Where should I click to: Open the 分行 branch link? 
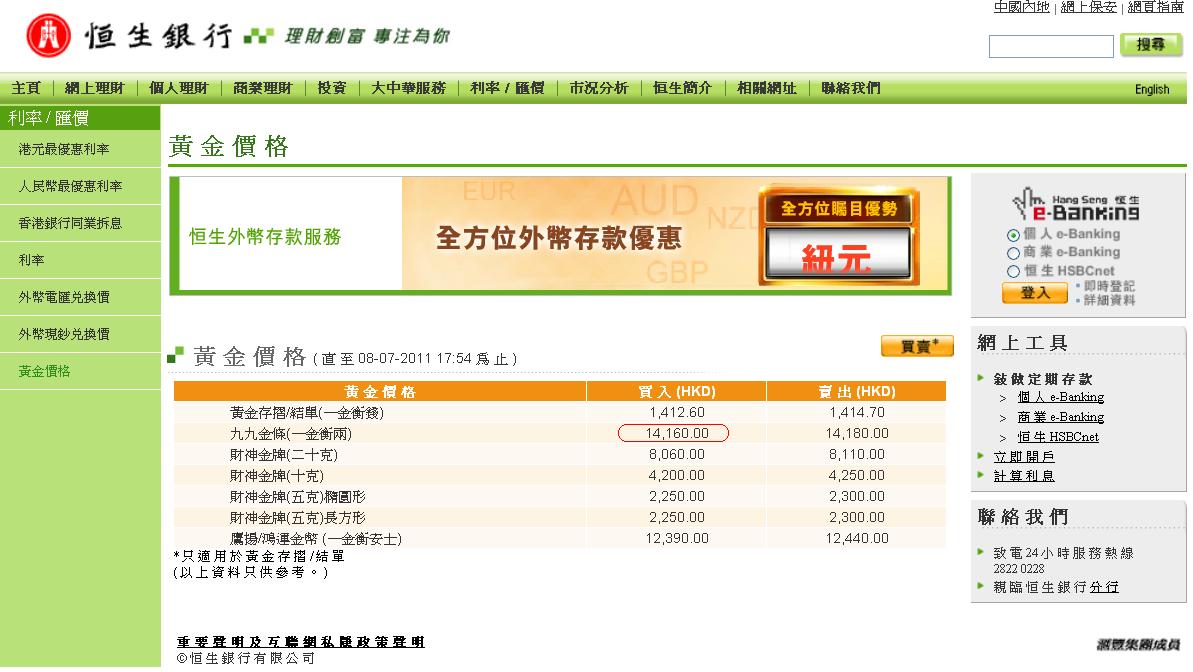[x=1104, y=587]
